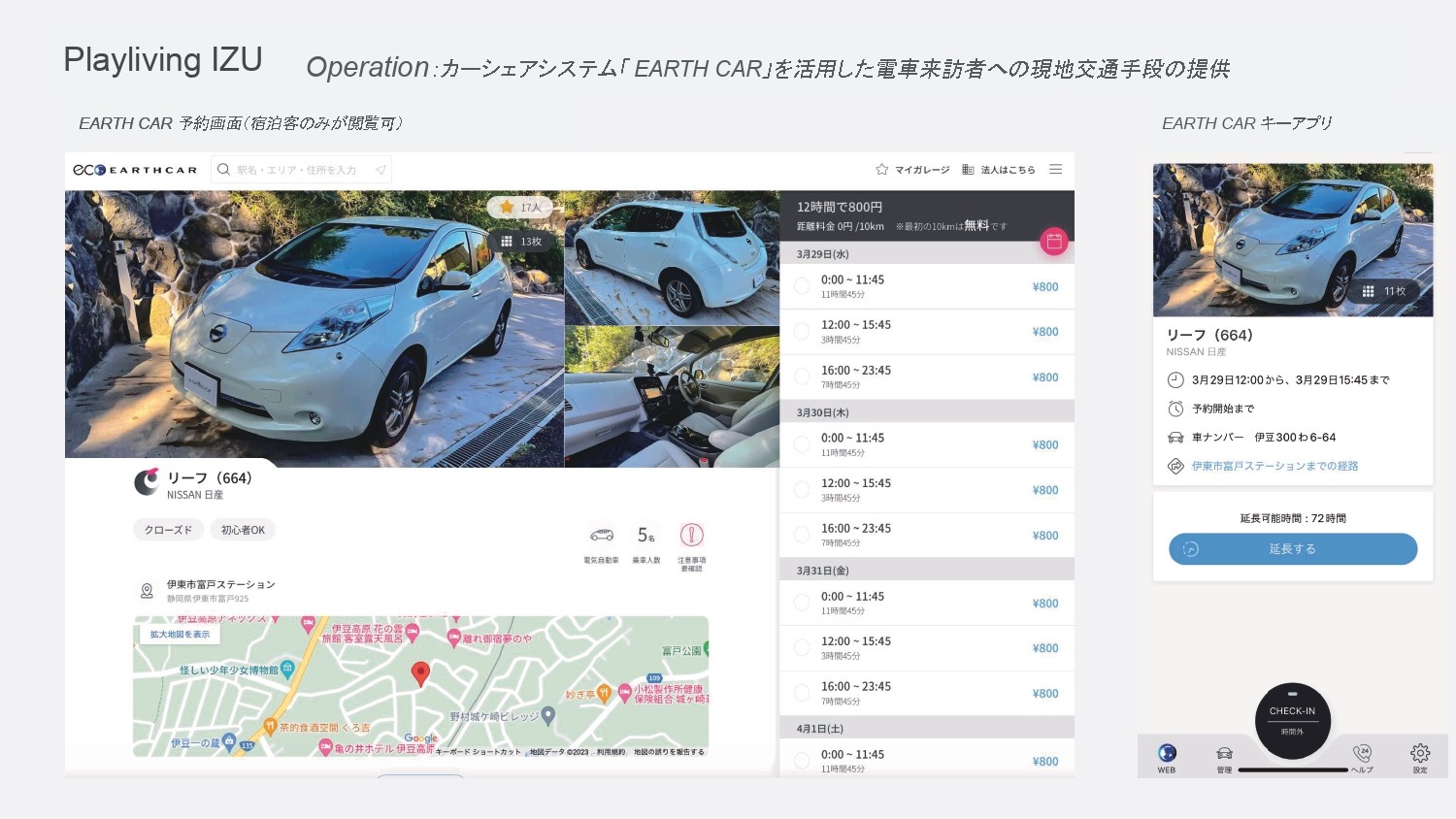The width and height of the screenshot is (1456, 819).
Task: Click the 17人 favorites star badge
Action: 519,207
